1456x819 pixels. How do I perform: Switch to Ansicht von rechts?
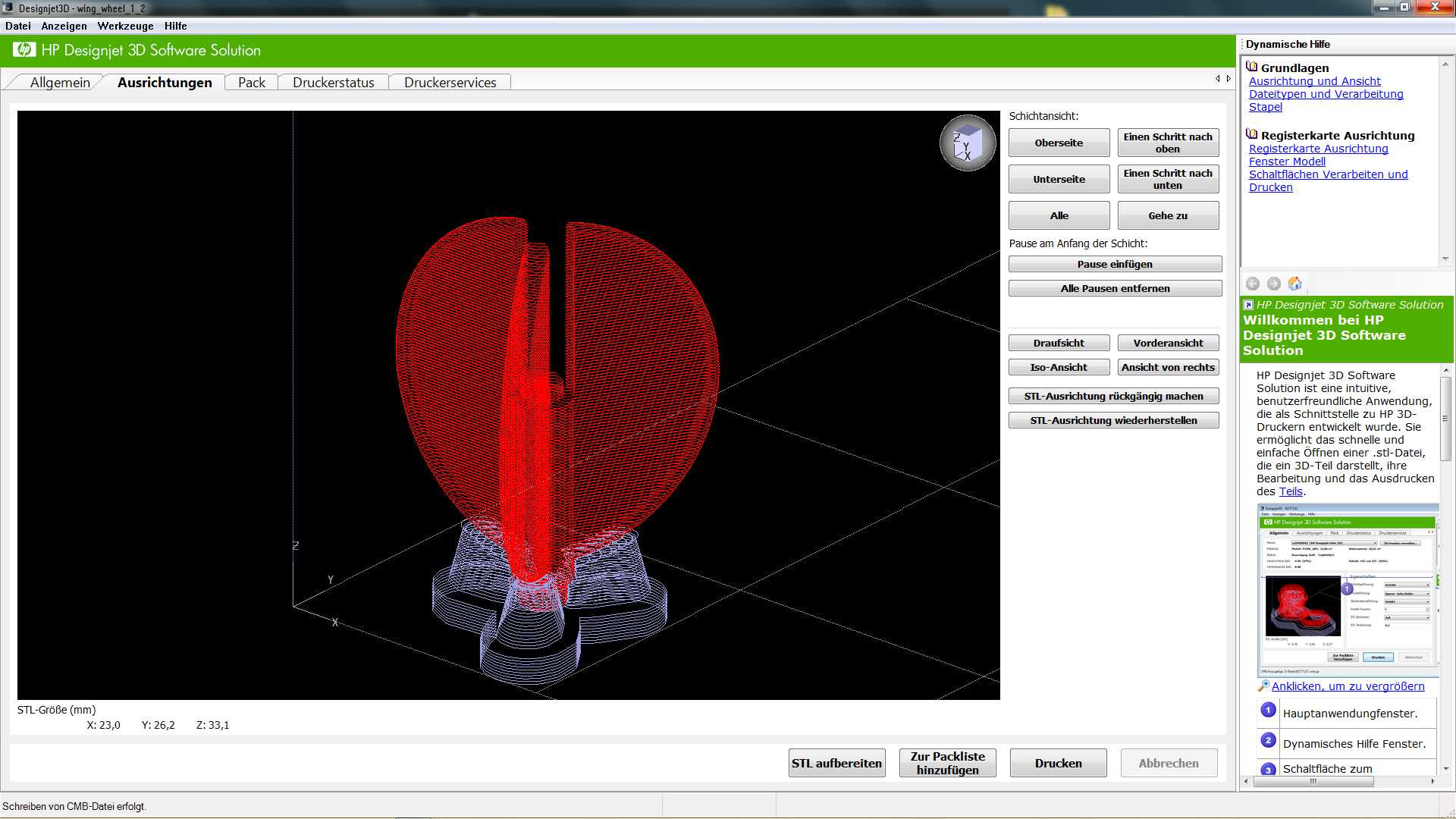(1168, 367)
